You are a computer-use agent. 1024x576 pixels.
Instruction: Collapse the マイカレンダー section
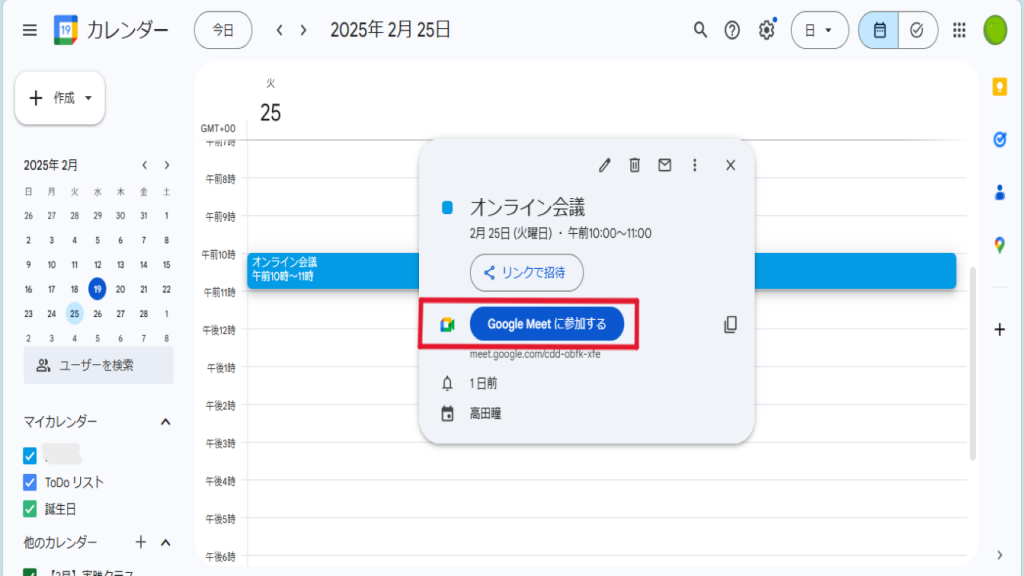[165, 422]
